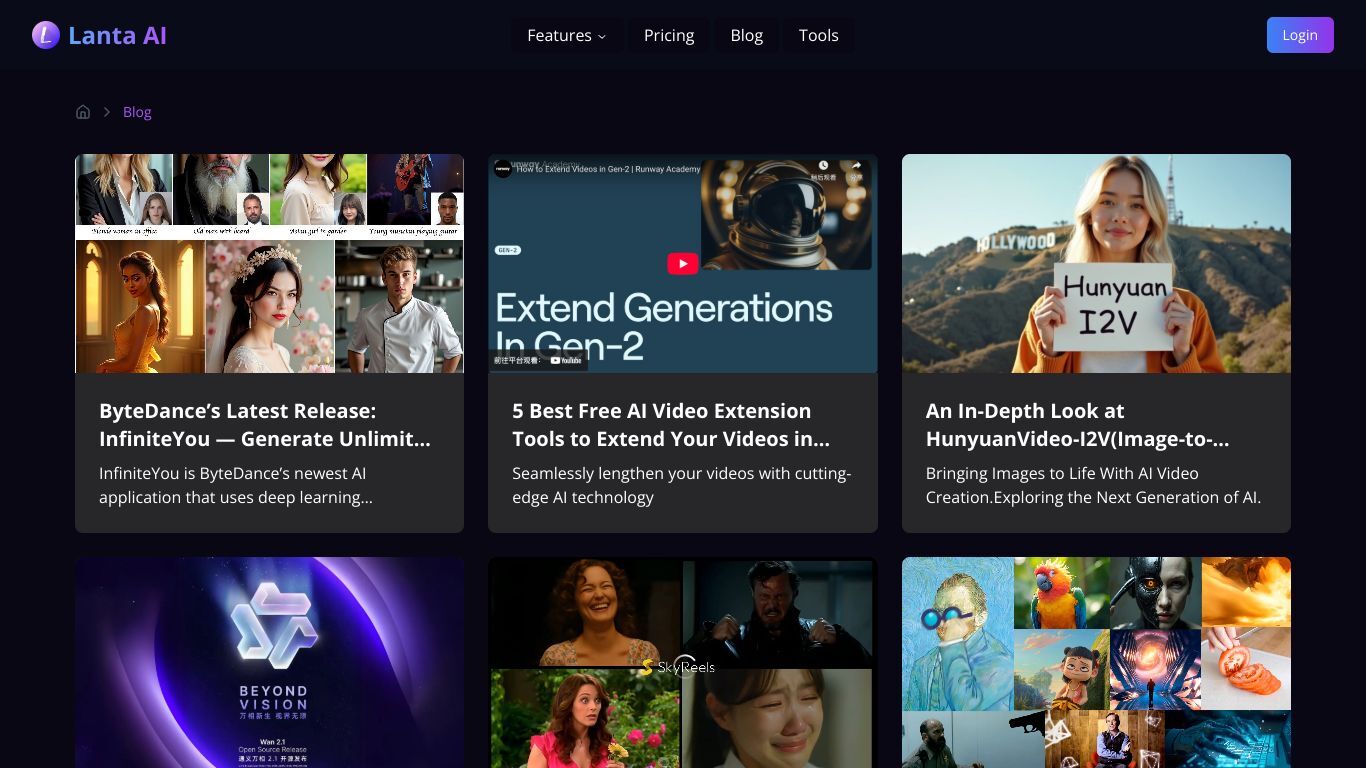Click the YouTube watch-on badge in Gen-2 thumbnail

(x=538, y=360)
